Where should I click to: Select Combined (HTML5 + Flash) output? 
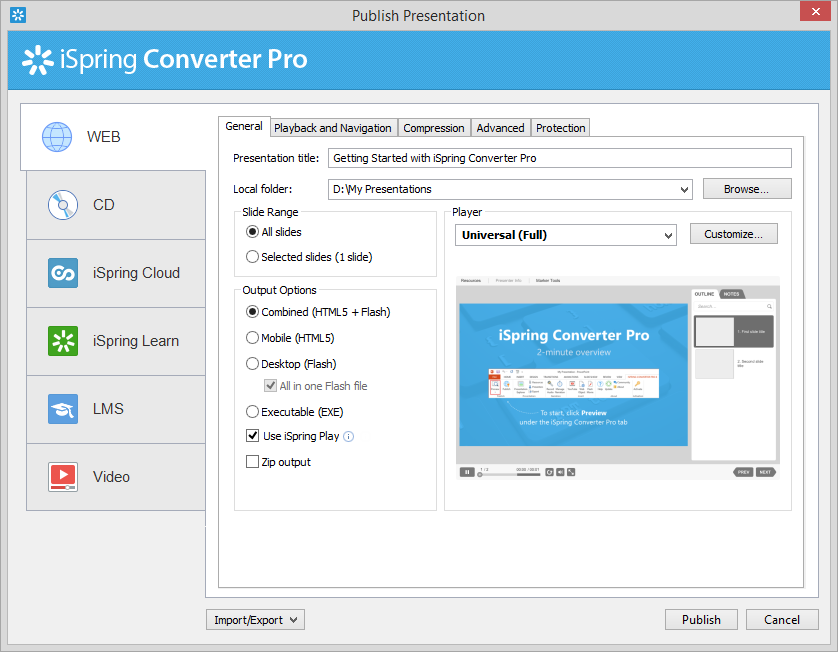tap(252, 312)
